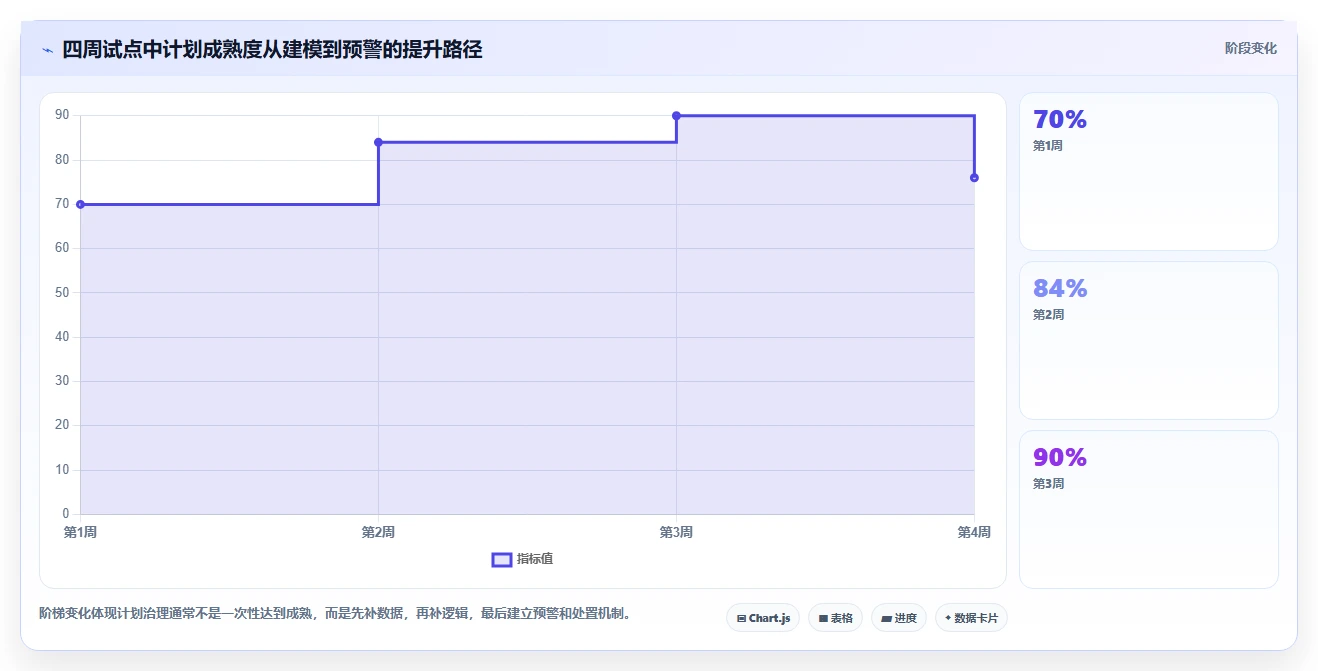Click the chart title 四周试点中计划成熟度
The image size is (1318, 671).
click(x=272, y=49)
